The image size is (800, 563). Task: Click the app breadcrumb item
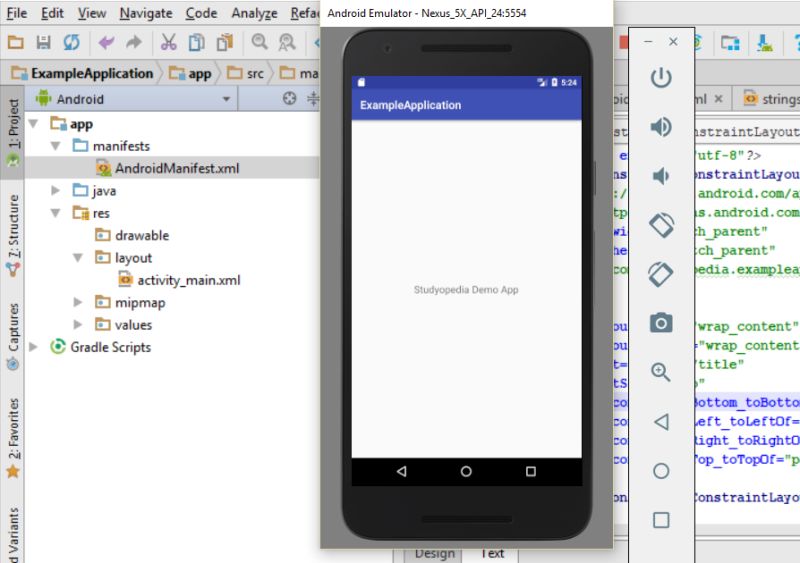(190, 74)
